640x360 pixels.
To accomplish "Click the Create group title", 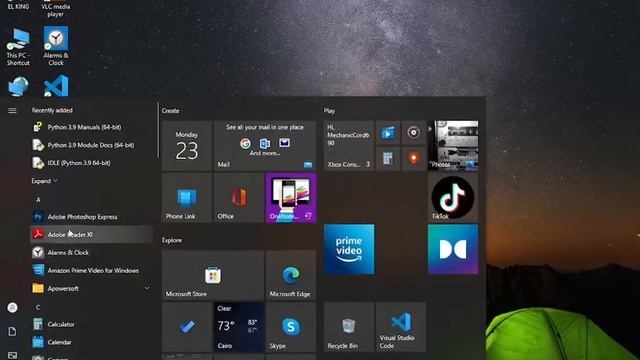I will [x=170, y=111].
